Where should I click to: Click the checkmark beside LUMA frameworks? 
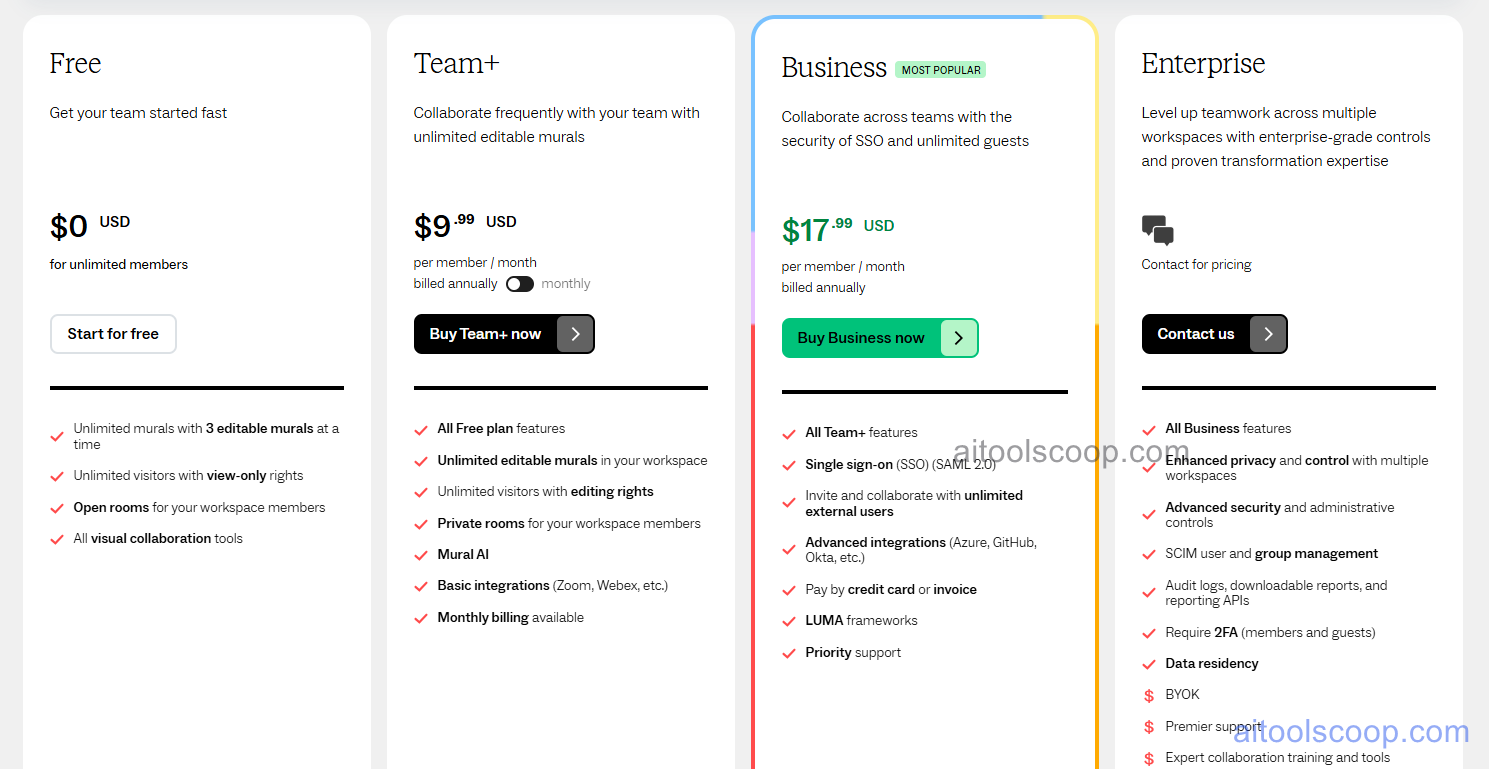[789, 621]
